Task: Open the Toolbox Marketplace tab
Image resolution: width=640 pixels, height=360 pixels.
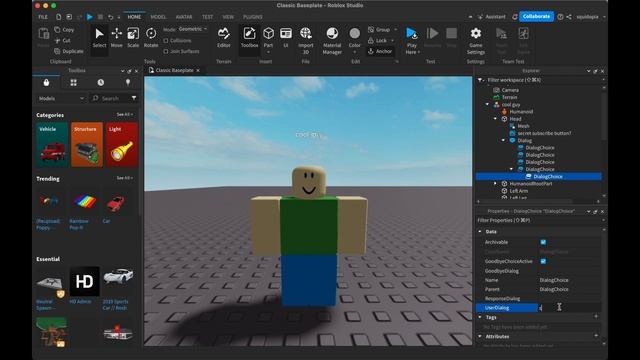Action: click(x=46, y=82)
